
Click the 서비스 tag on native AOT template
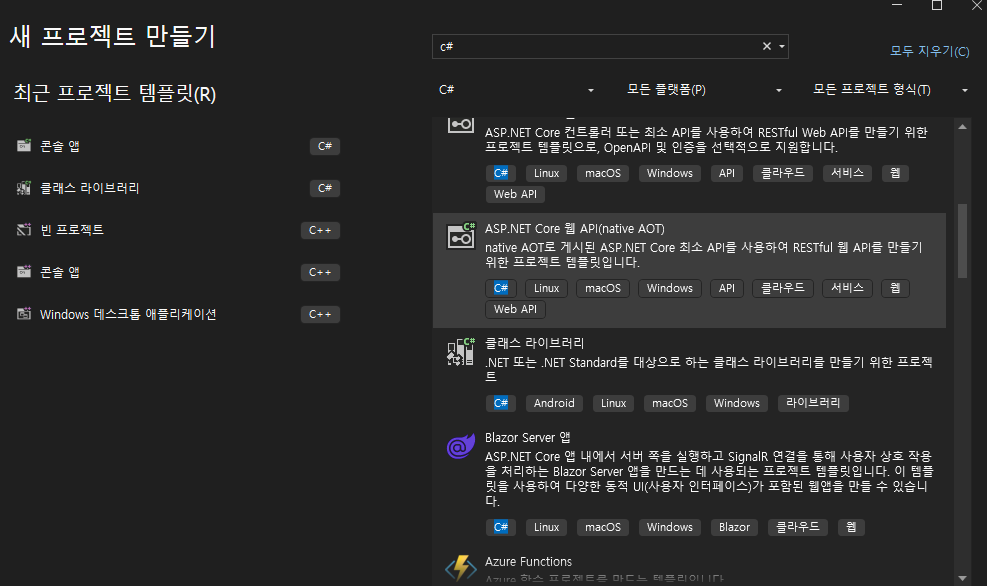pos(847,288)
